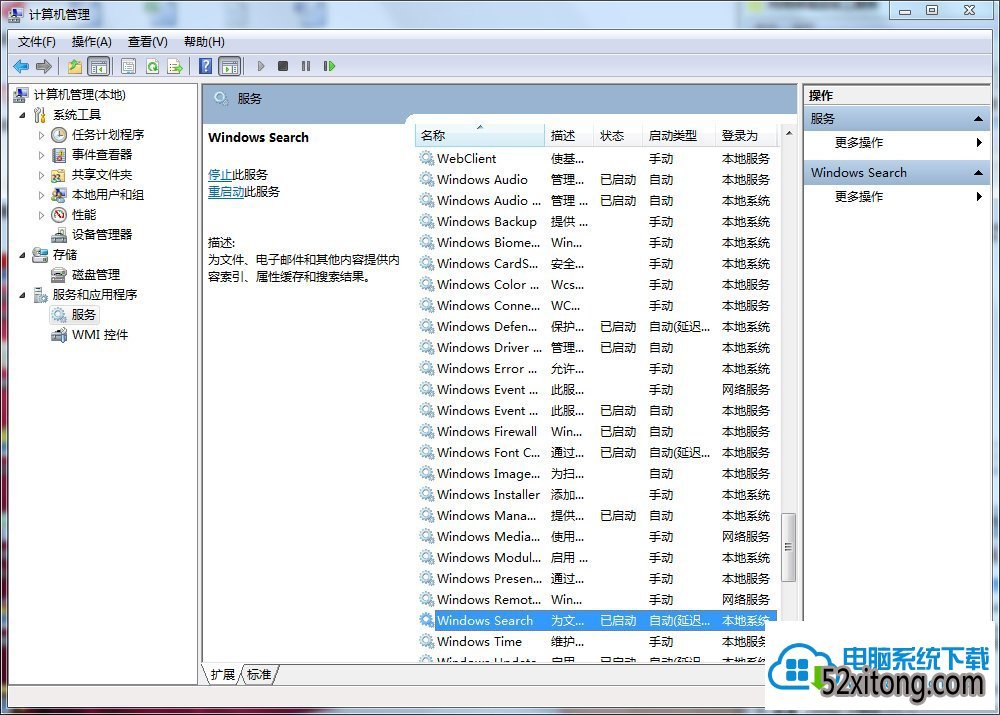Sort by the 登录为 column header
1000x715 pixels.
coord(746,136)
